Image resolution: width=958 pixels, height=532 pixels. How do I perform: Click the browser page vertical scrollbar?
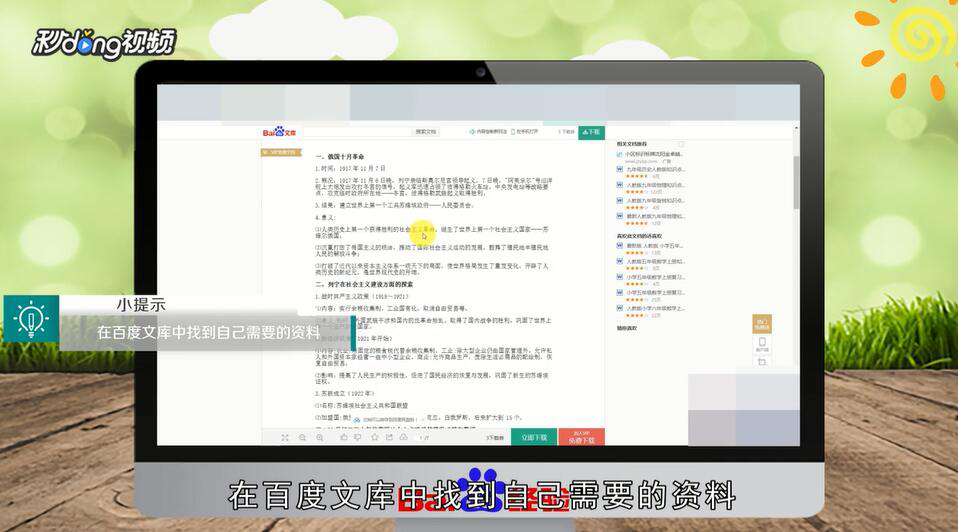pyautogui.click(x=796, y=182)
